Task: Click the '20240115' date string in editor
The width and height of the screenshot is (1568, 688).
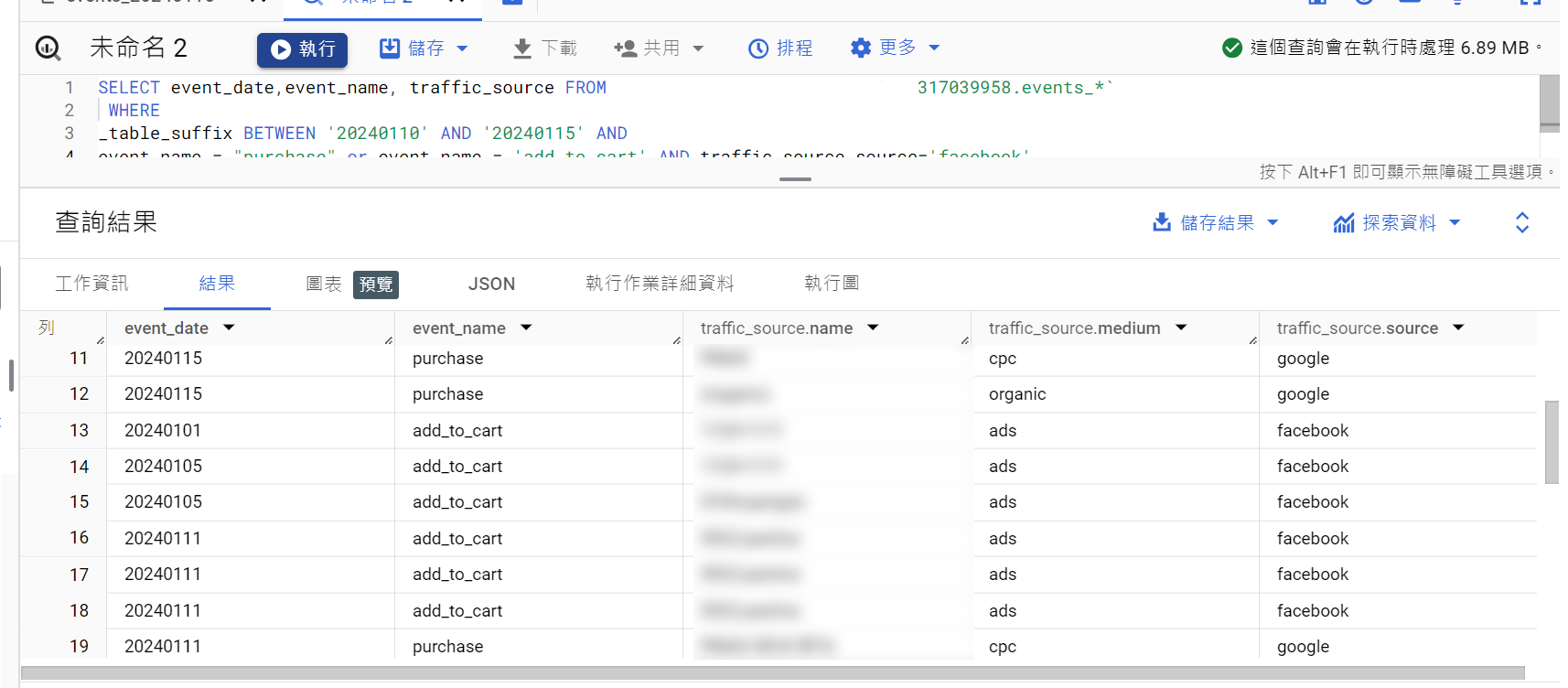Action: (x=533, y=134)
